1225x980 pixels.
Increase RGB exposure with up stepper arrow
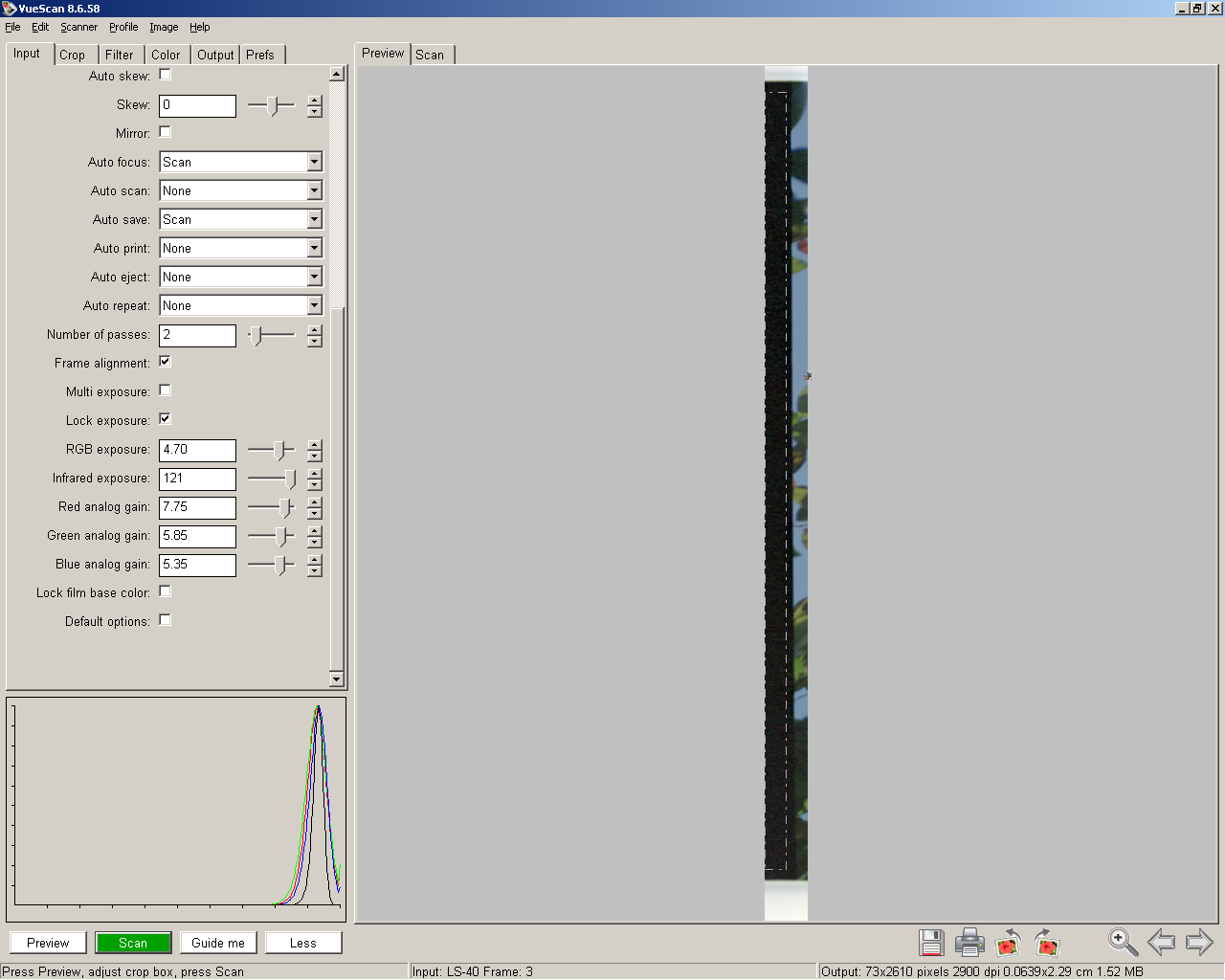[x=315, y=445]
